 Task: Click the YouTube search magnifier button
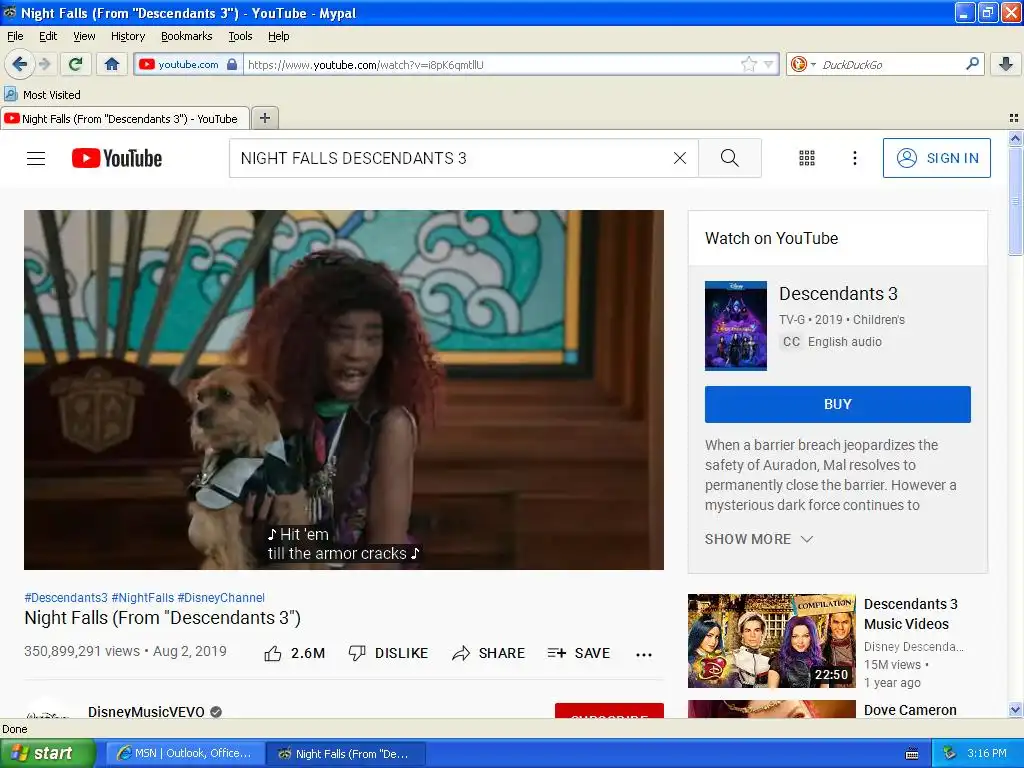point(729,158)
